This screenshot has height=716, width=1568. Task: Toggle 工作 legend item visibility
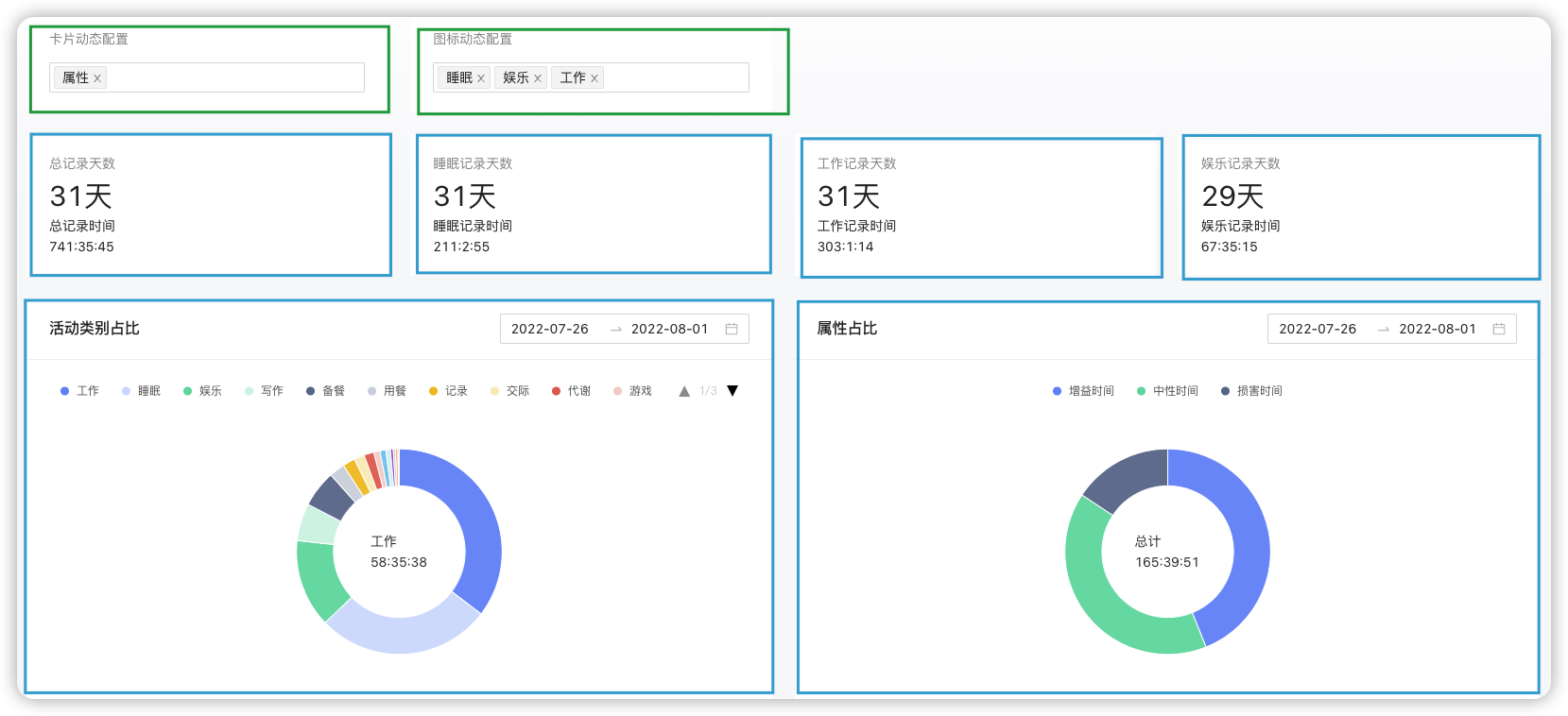click(x=80, y=391)
